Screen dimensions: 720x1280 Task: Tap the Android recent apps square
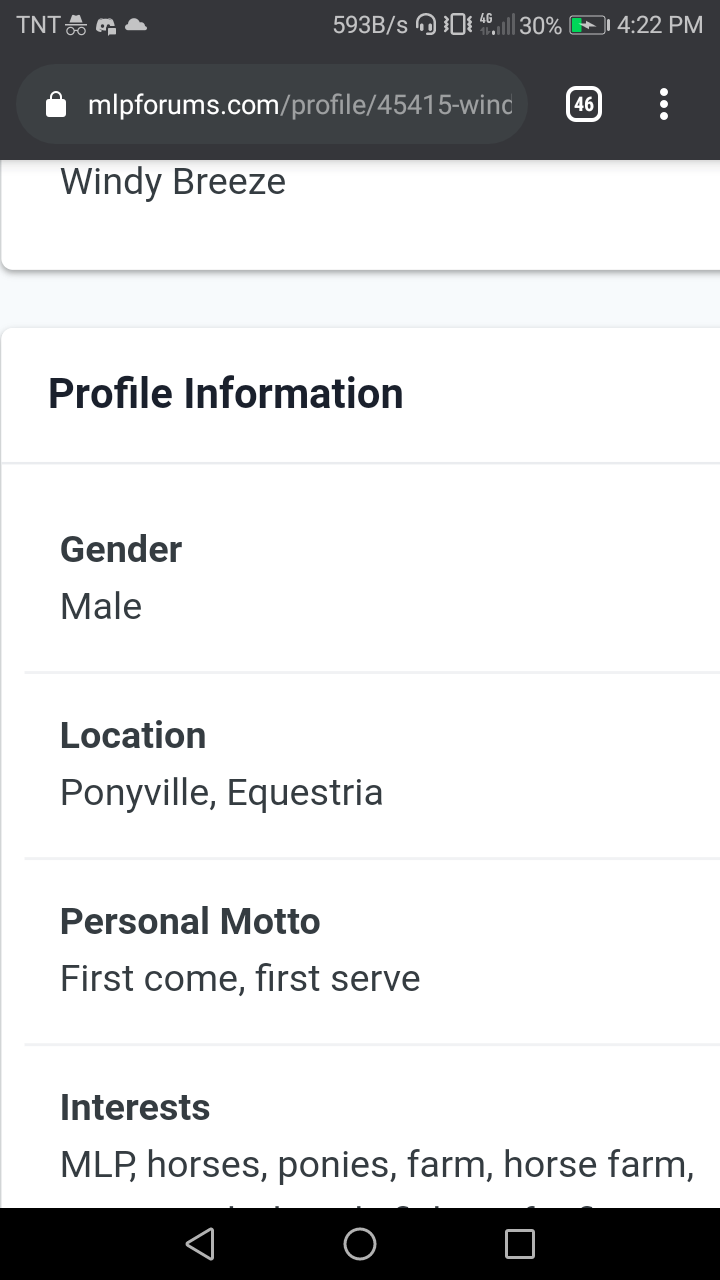520,1244
